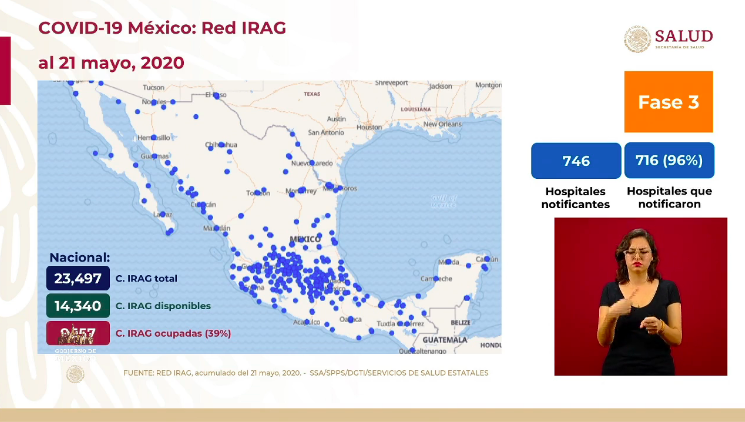Viewport: 745px width, 422px height.
Task: Click the Texas label on the map
Action: pyautogui.click(x=311, y=94)
